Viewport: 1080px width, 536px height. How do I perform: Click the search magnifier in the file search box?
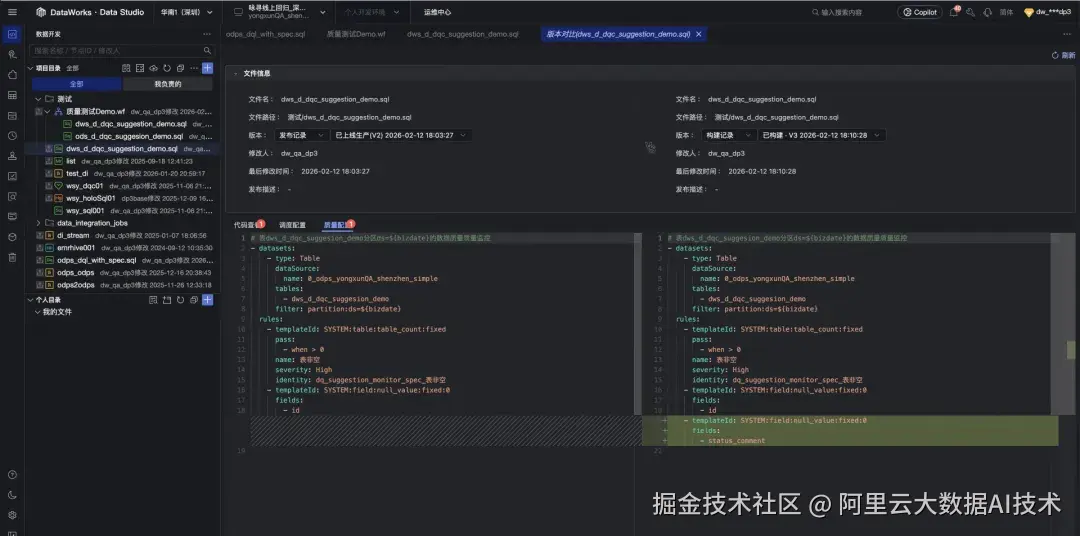pyautogui.click(x=207, y=50)
